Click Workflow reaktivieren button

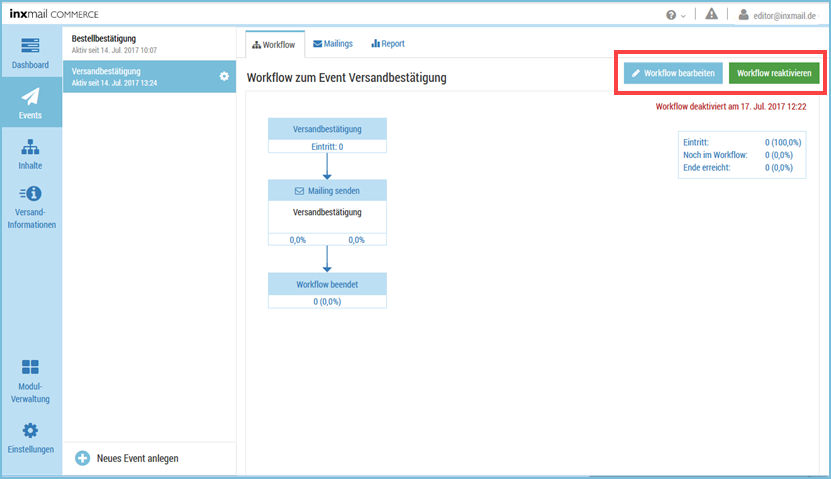774,73
